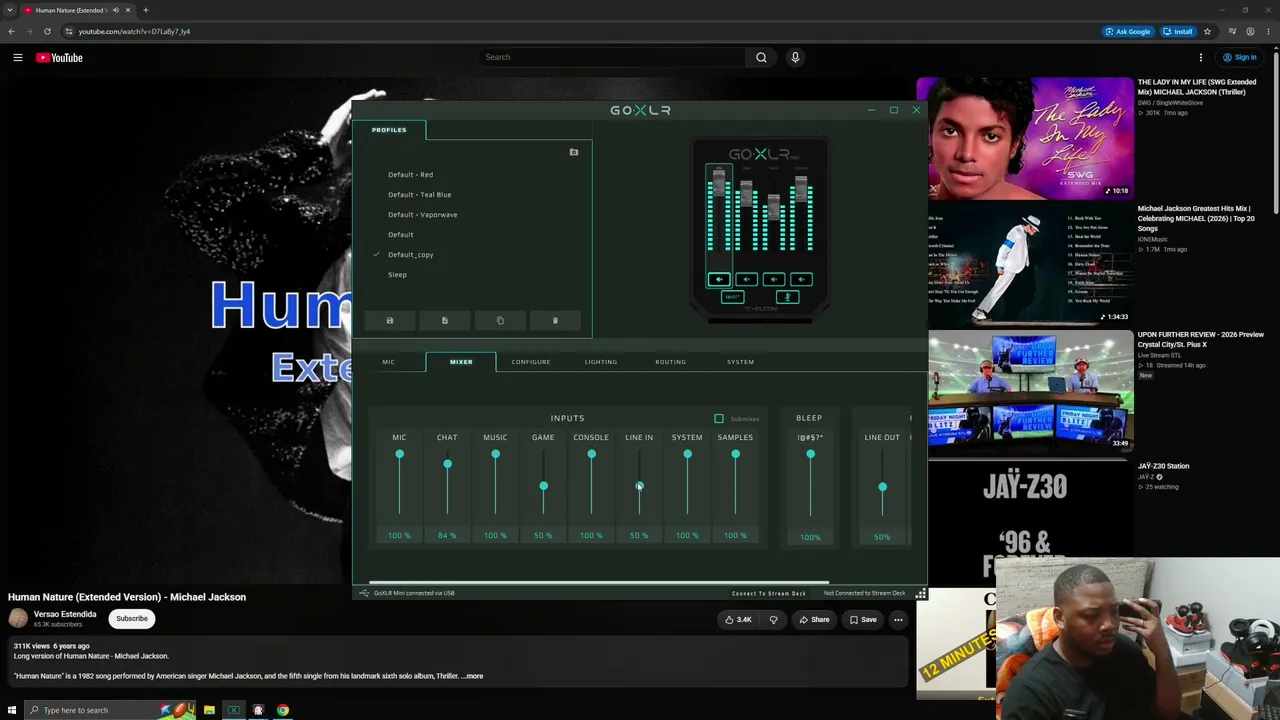Mute the second fader on the GoXLR device

point(746,279)
